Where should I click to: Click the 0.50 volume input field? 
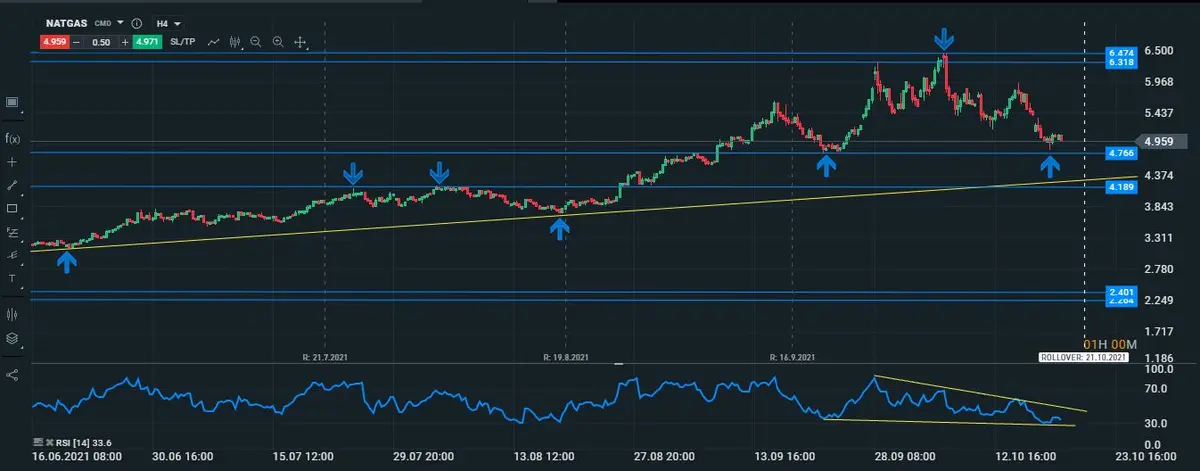(100, 42)
